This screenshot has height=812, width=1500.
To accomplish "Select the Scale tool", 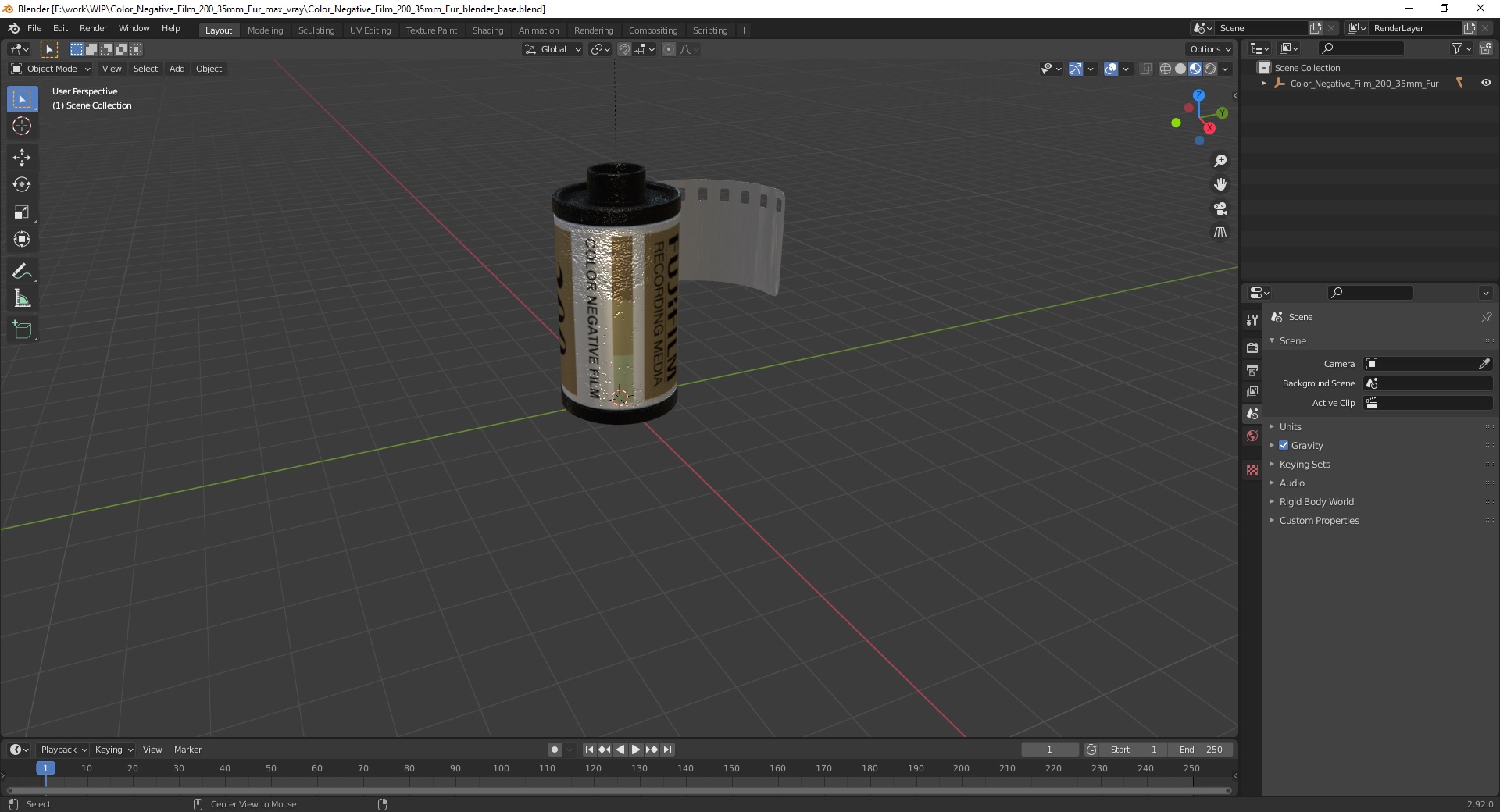I will coord(22,212).
